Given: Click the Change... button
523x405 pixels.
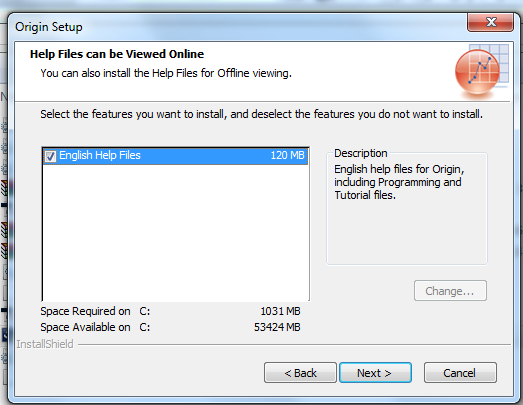Looking at the screenshot, I should click(x=450, y=291).
